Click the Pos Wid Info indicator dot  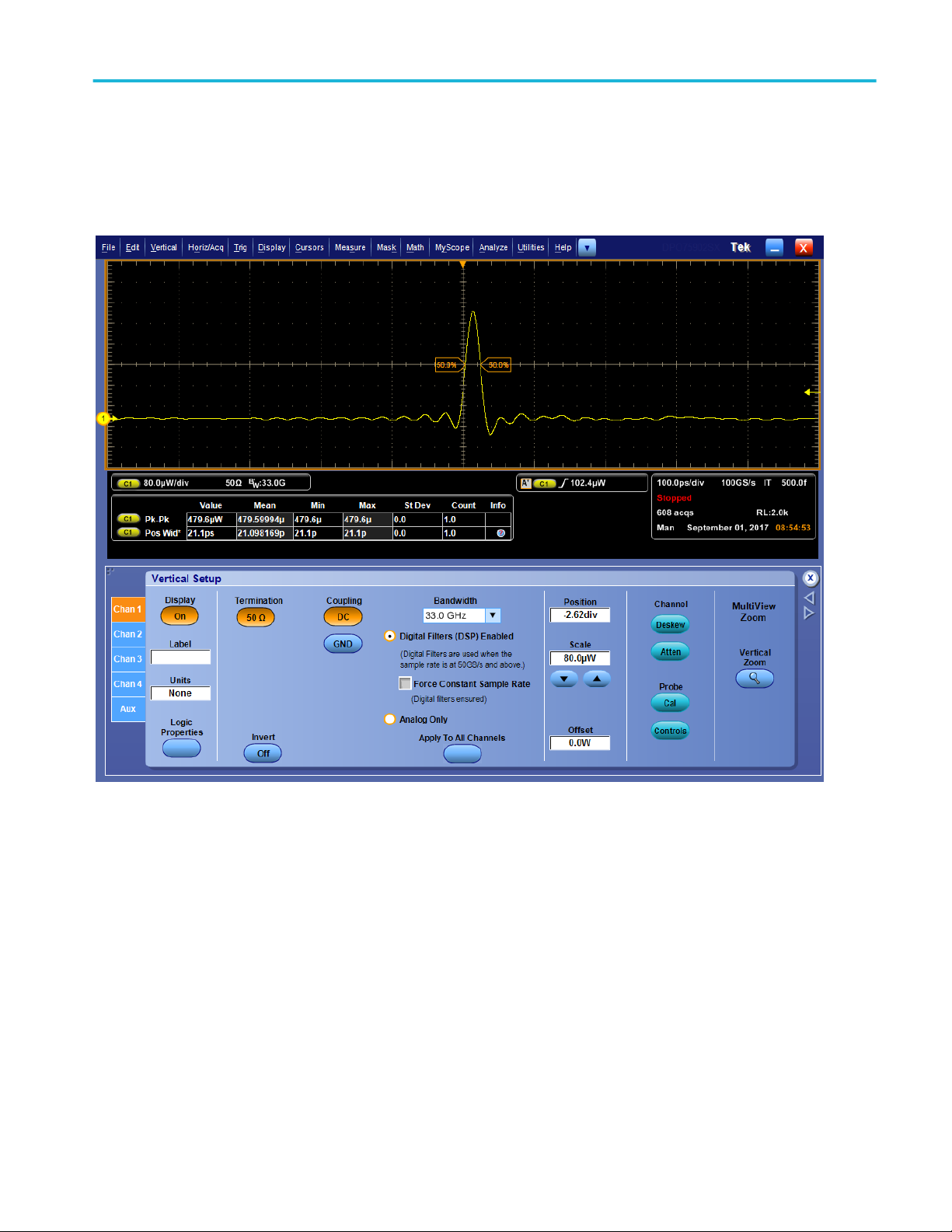(501, 533)
